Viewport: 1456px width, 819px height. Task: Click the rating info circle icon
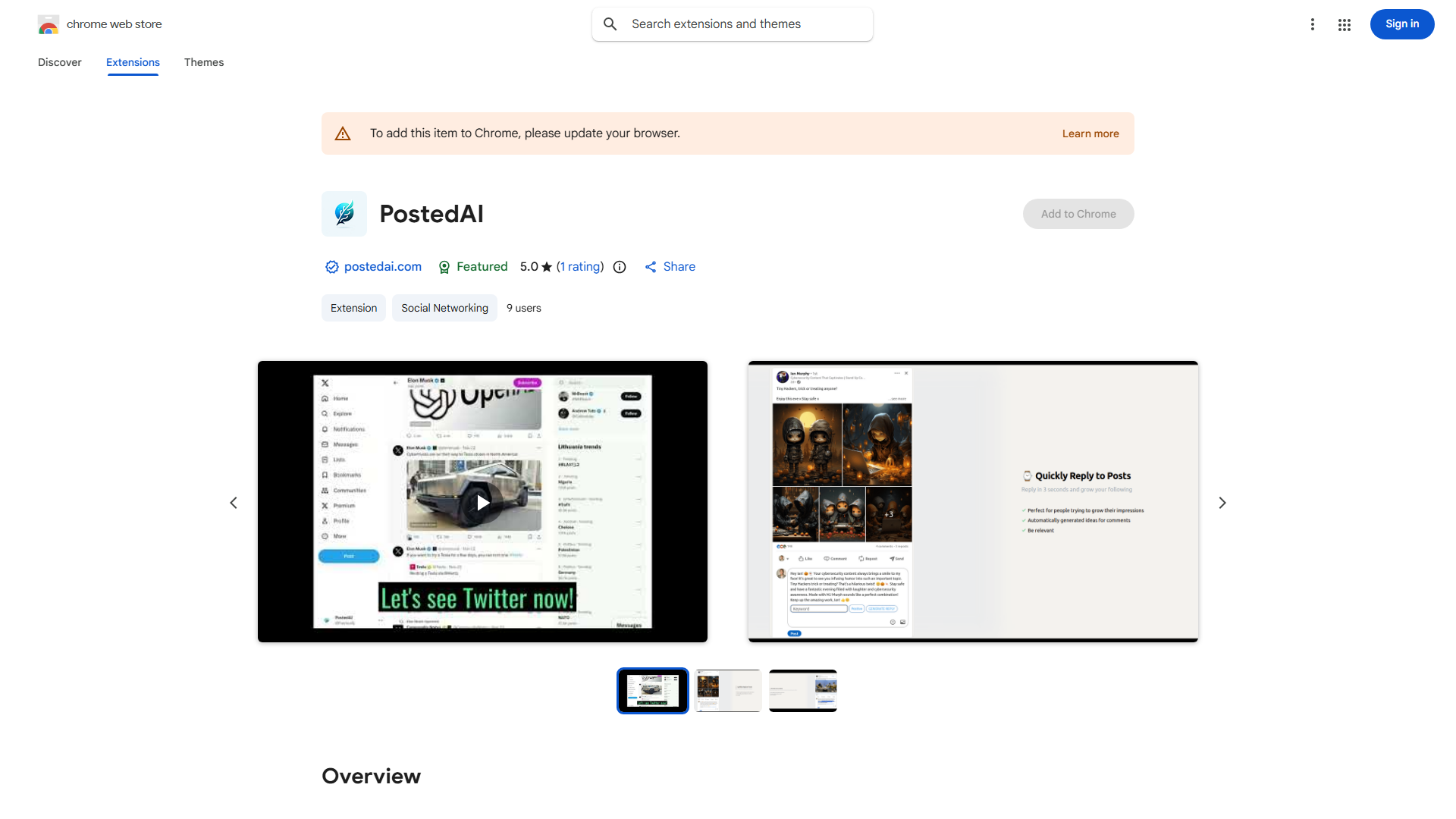click(x=620, y=267)
